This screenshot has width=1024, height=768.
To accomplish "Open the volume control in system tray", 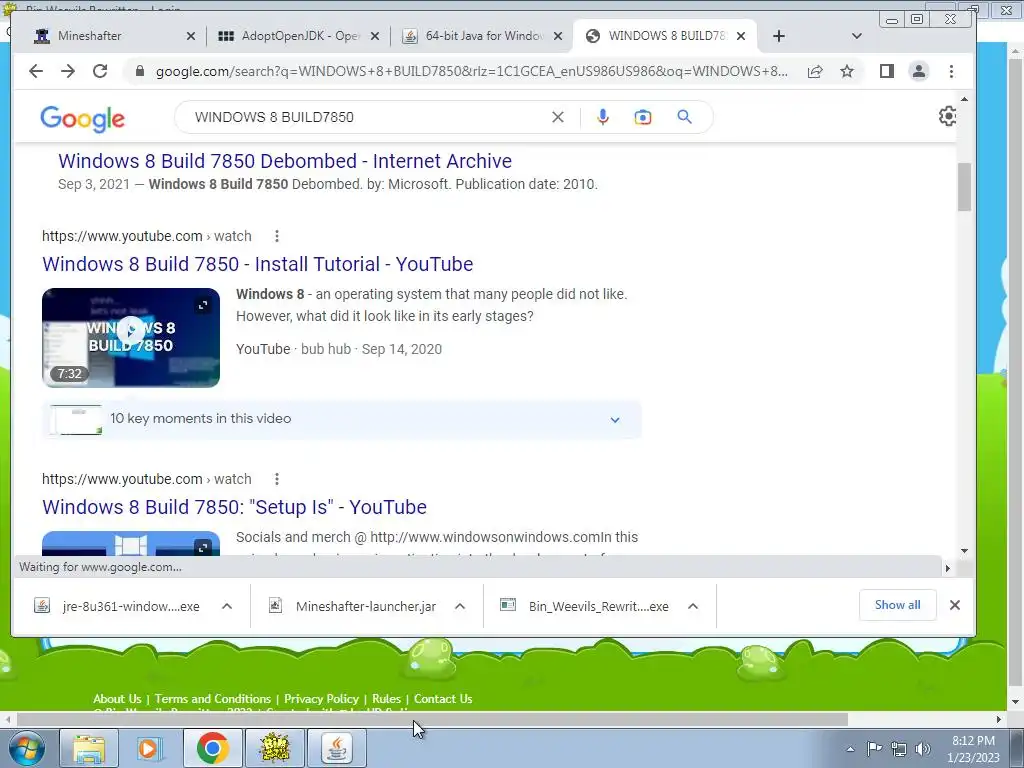I will point(923,749).
